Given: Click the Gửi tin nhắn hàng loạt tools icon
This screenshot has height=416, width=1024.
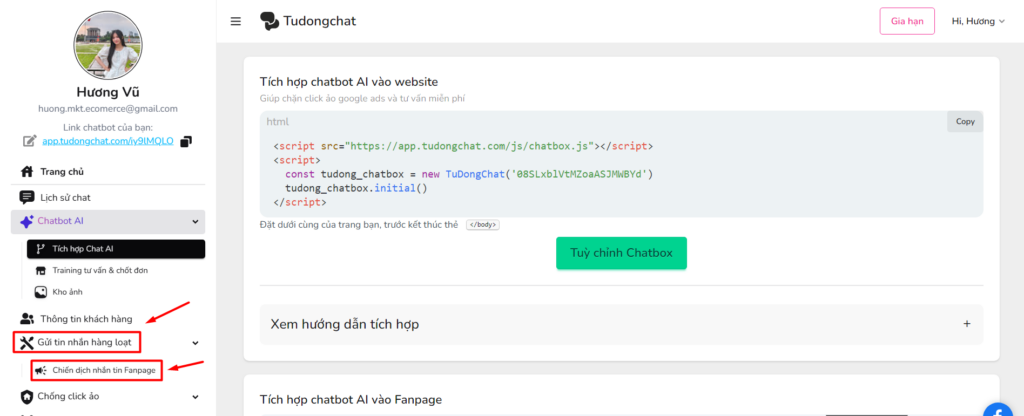Looking at the screenshot, I should [x=27, y=342].
